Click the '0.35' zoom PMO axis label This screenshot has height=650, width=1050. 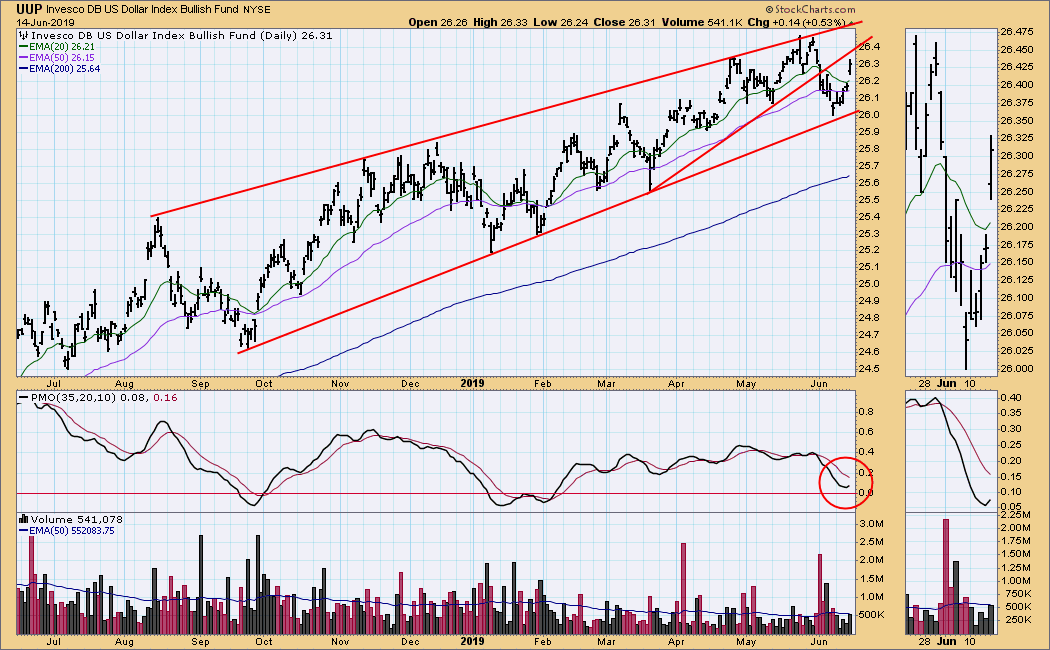coord(1011,413)
